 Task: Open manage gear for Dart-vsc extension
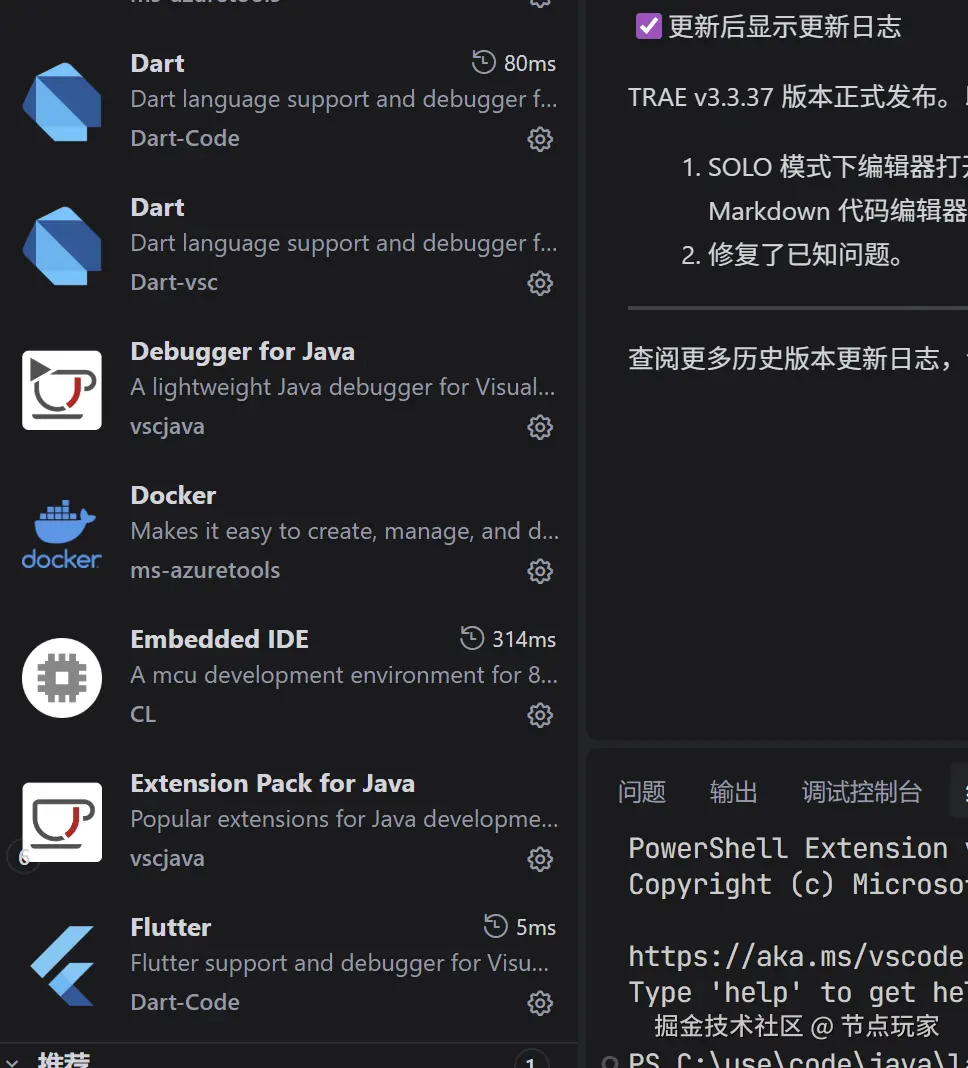click(540, 283)
